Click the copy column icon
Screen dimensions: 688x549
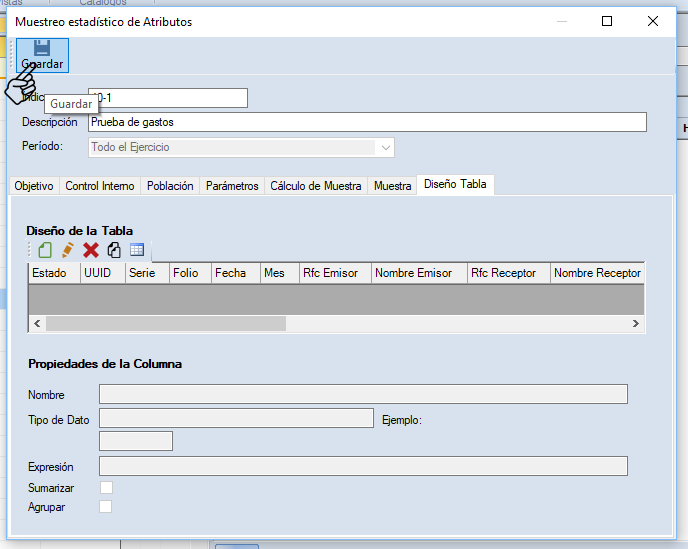point(114,250)
